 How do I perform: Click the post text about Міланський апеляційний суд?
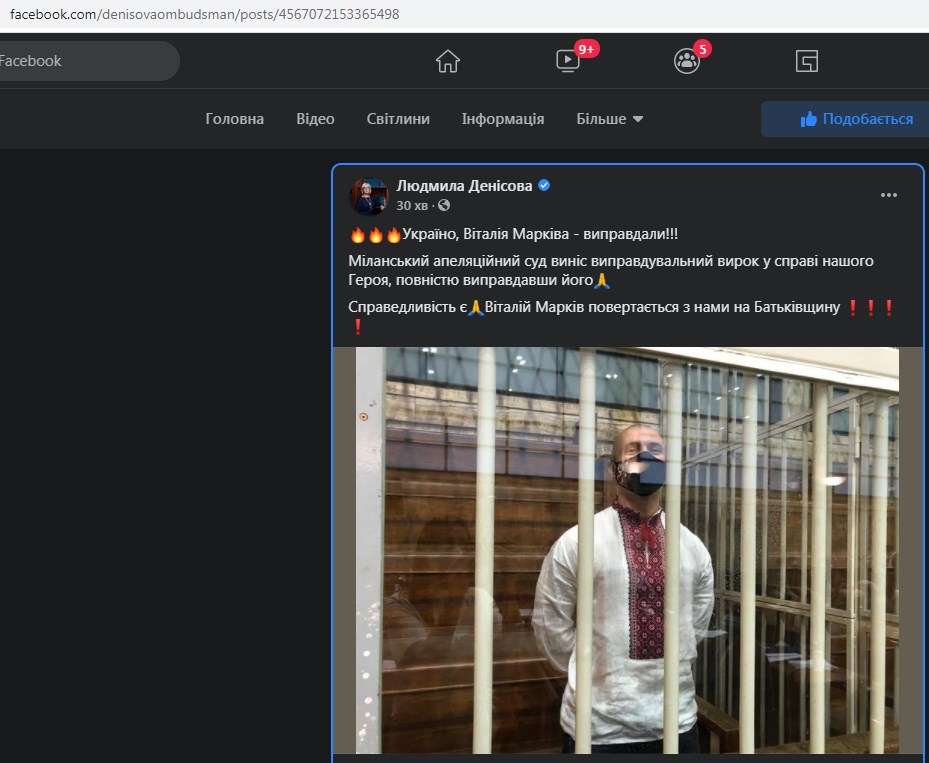tap(610, 270)
